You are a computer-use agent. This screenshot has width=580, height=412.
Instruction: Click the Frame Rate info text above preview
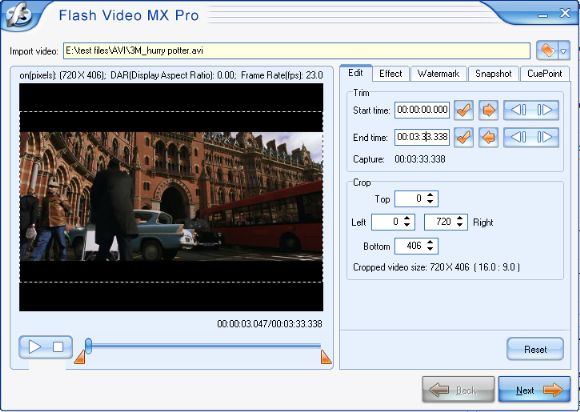[282, 75]
